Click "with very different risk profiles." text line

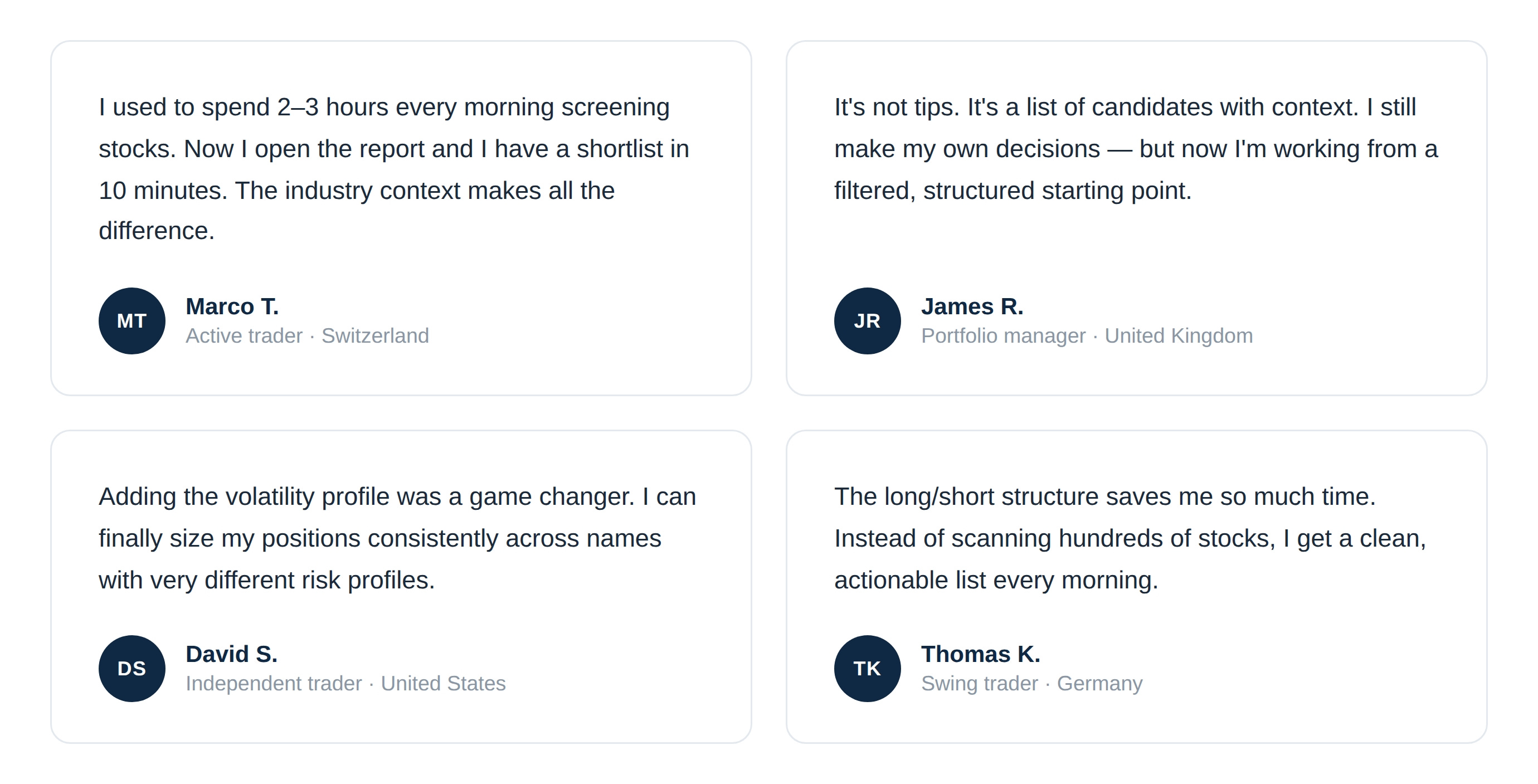tap(267, 580)
